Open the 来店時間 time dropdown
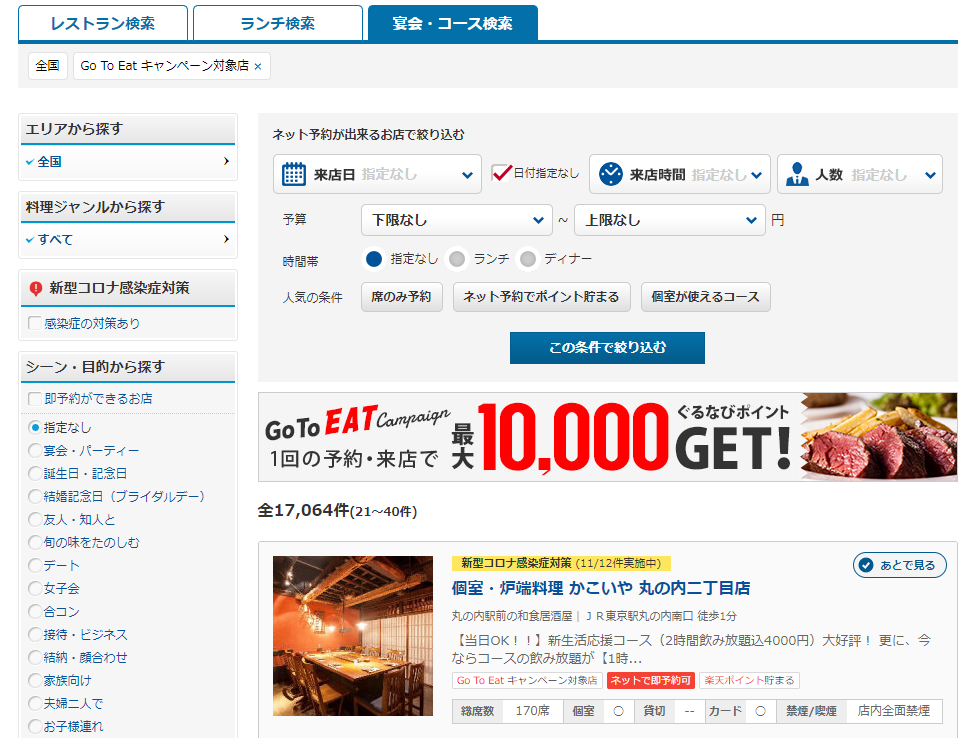 pos(679,174)
